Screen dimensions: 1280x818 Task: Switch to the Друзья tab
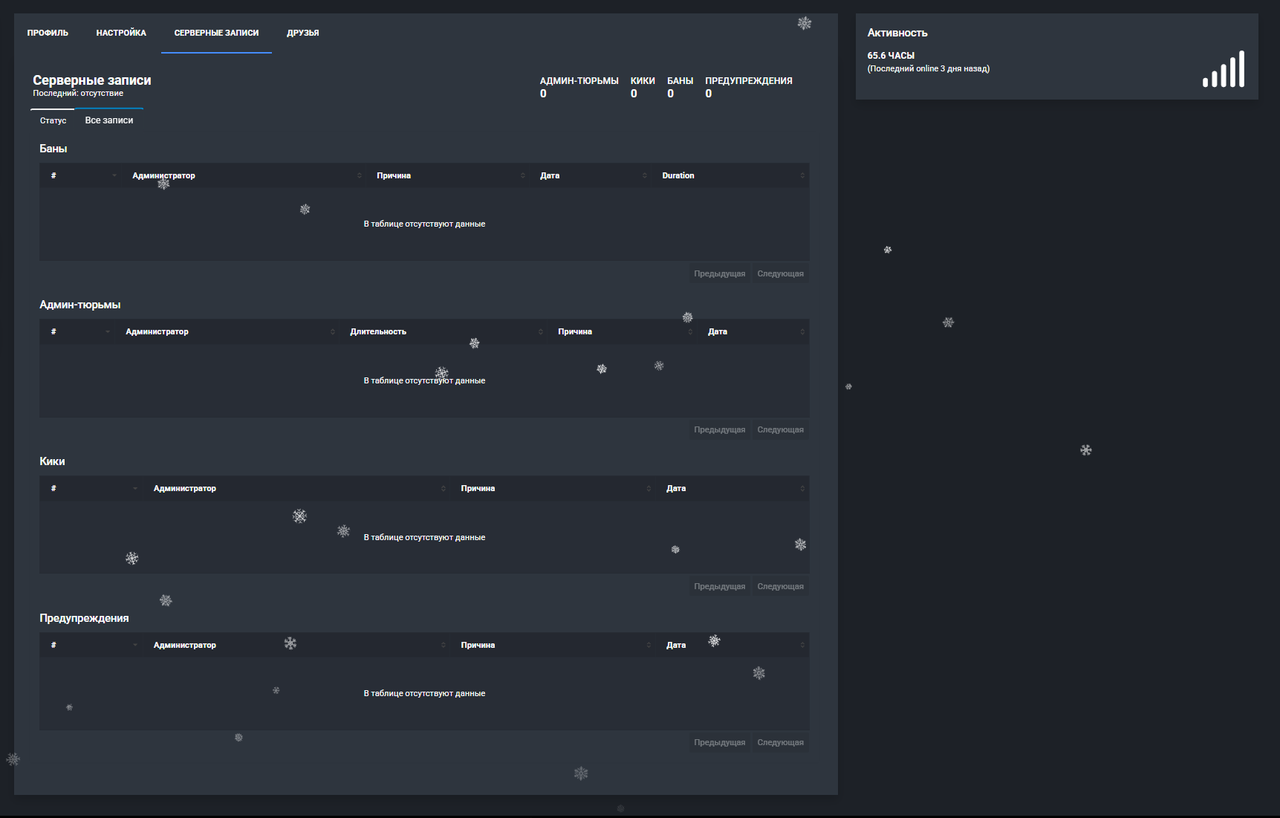coord(303,33)
